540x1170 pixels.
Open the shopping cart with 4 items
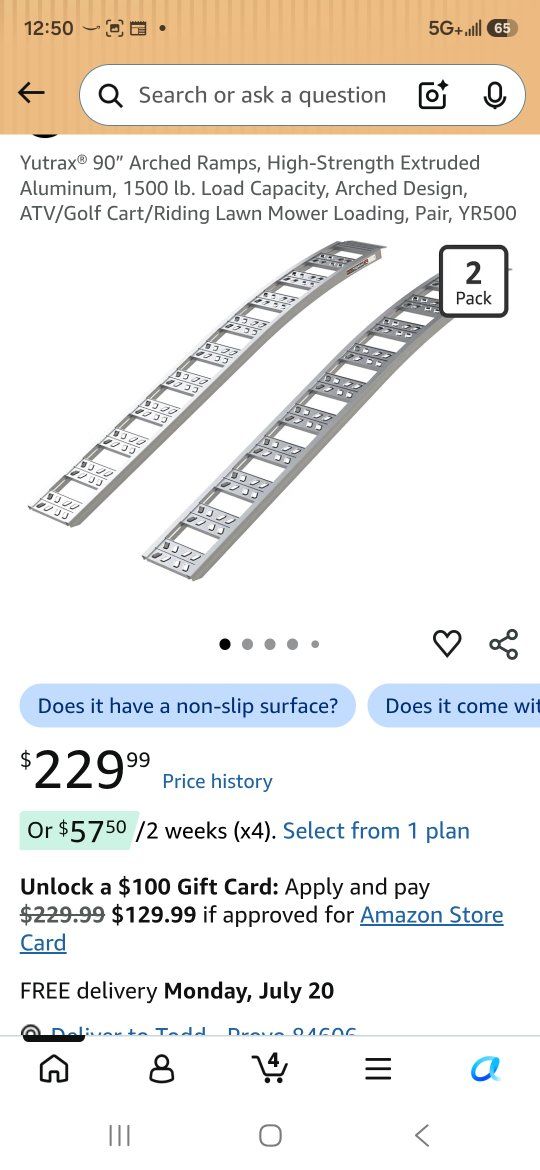pos(270,1068)
